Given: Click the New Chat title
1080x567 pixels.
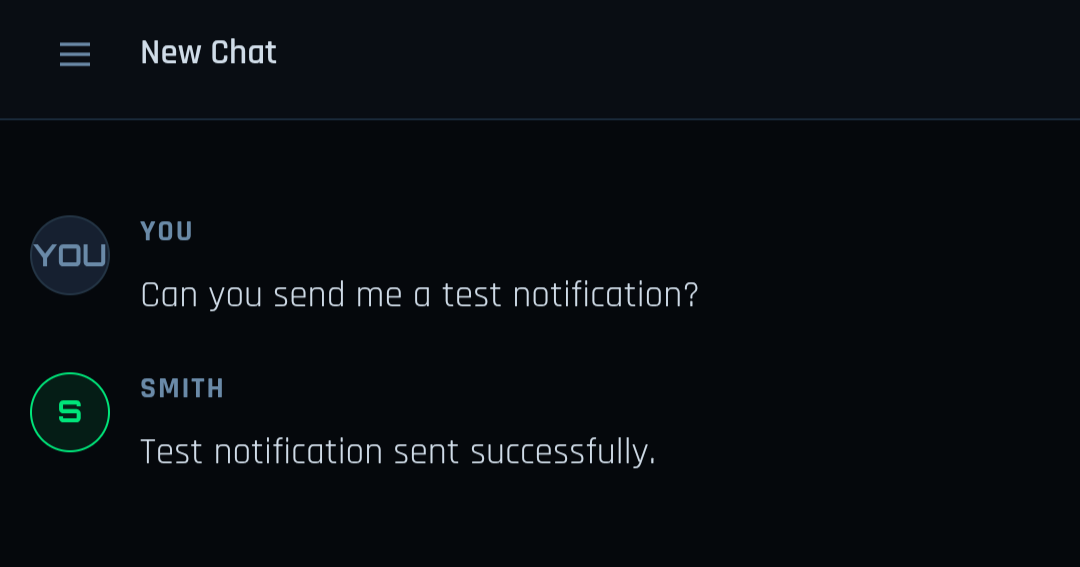Looking at the screenshot, I should click(208, 52).
